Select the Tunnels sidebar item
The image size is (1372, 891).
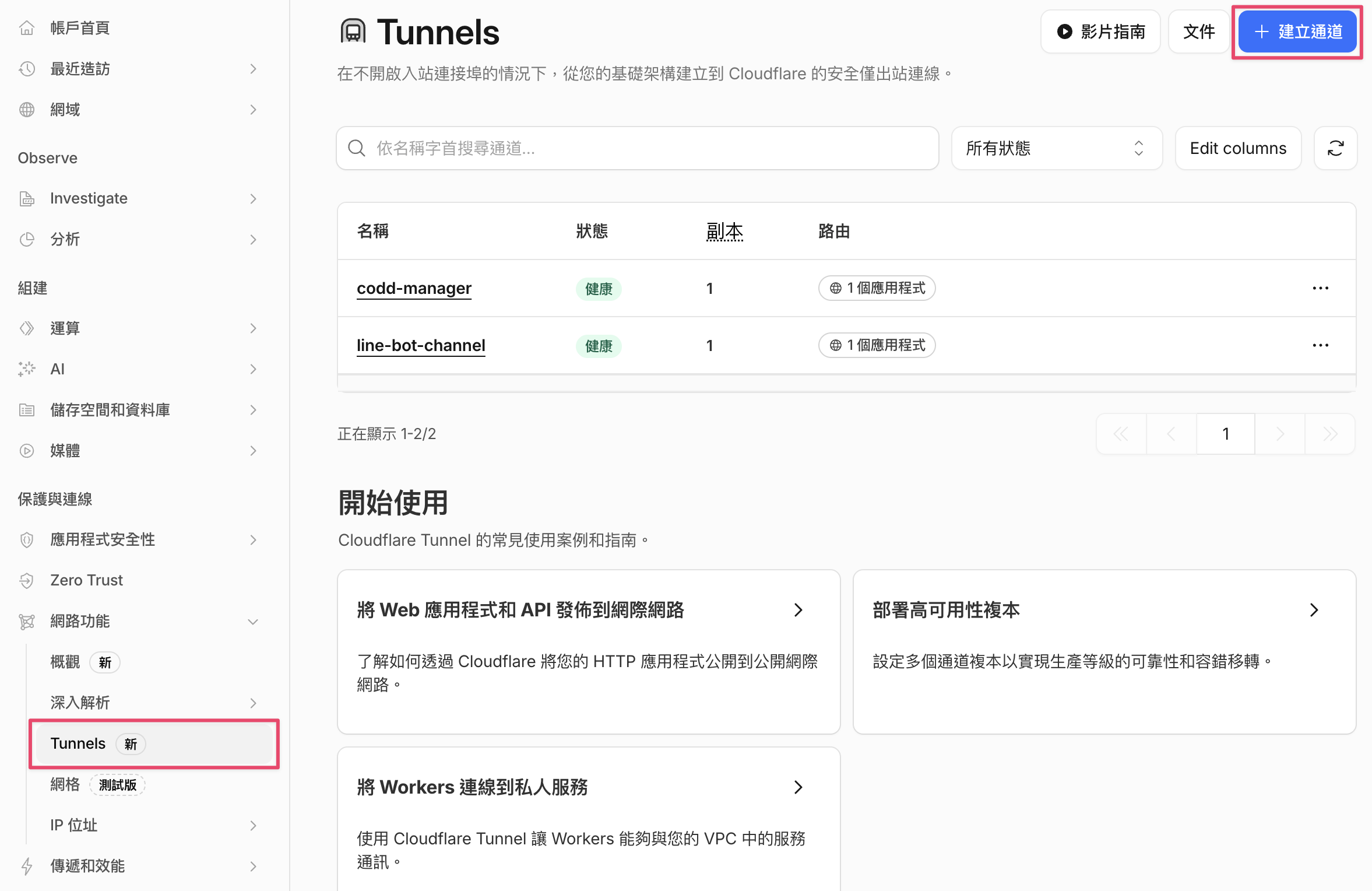click(x=154, y=744)
